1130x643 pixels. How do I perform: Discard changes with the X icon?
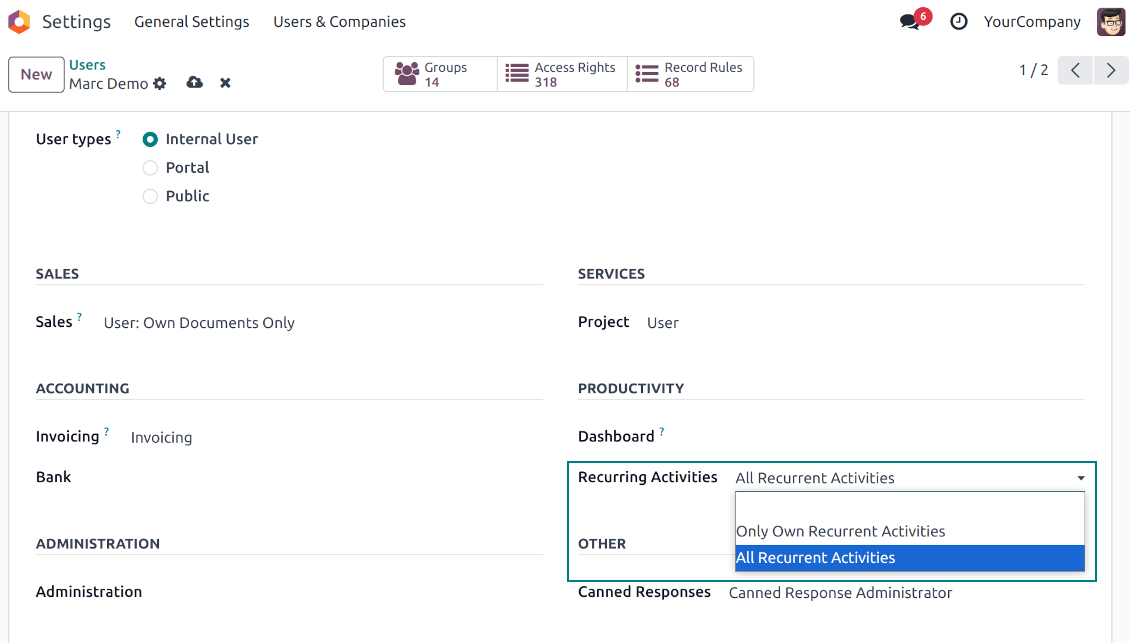click(226, 83)
